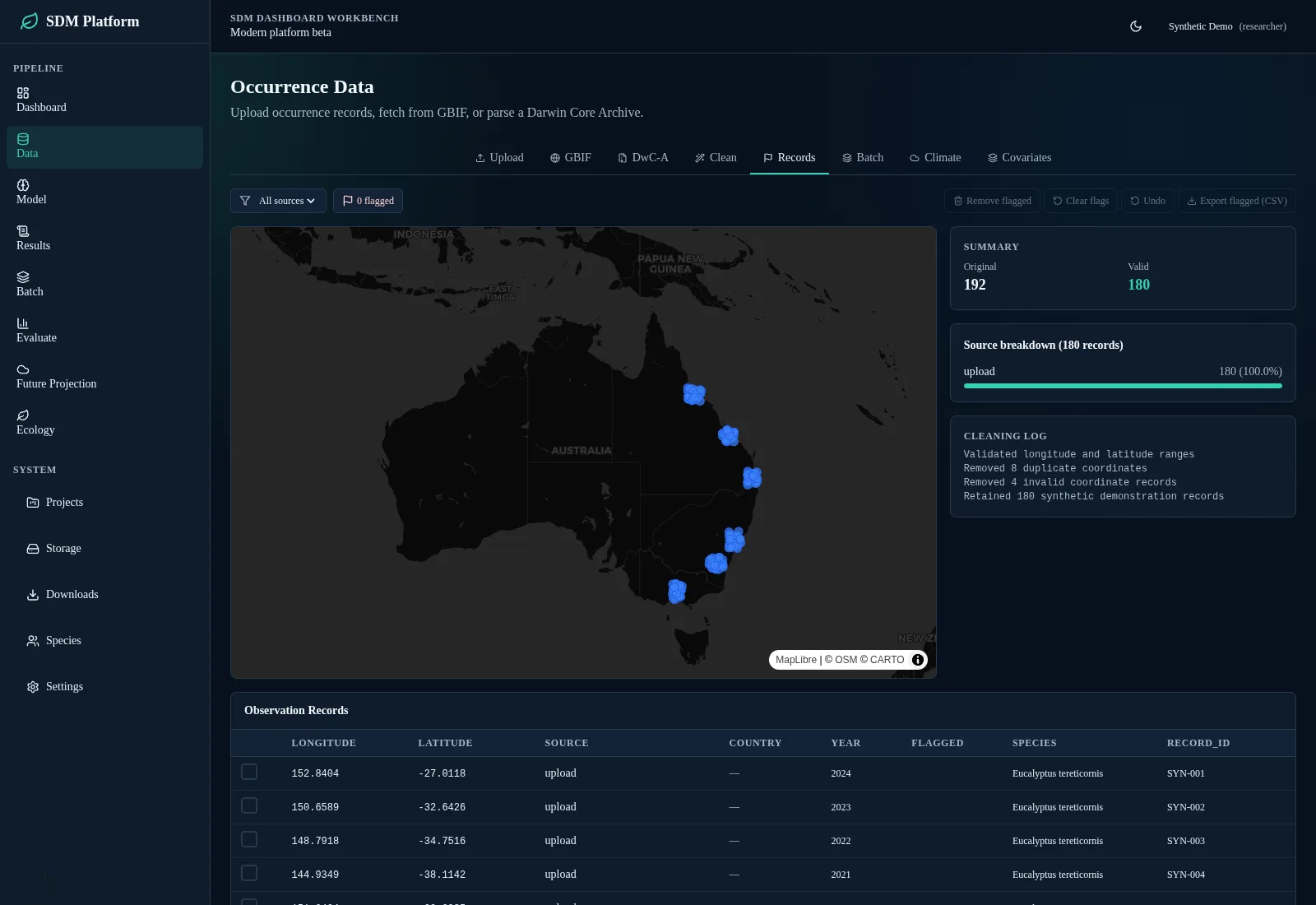Click the upload source progress bar

pyautogui.click(x=1123, y=386)
